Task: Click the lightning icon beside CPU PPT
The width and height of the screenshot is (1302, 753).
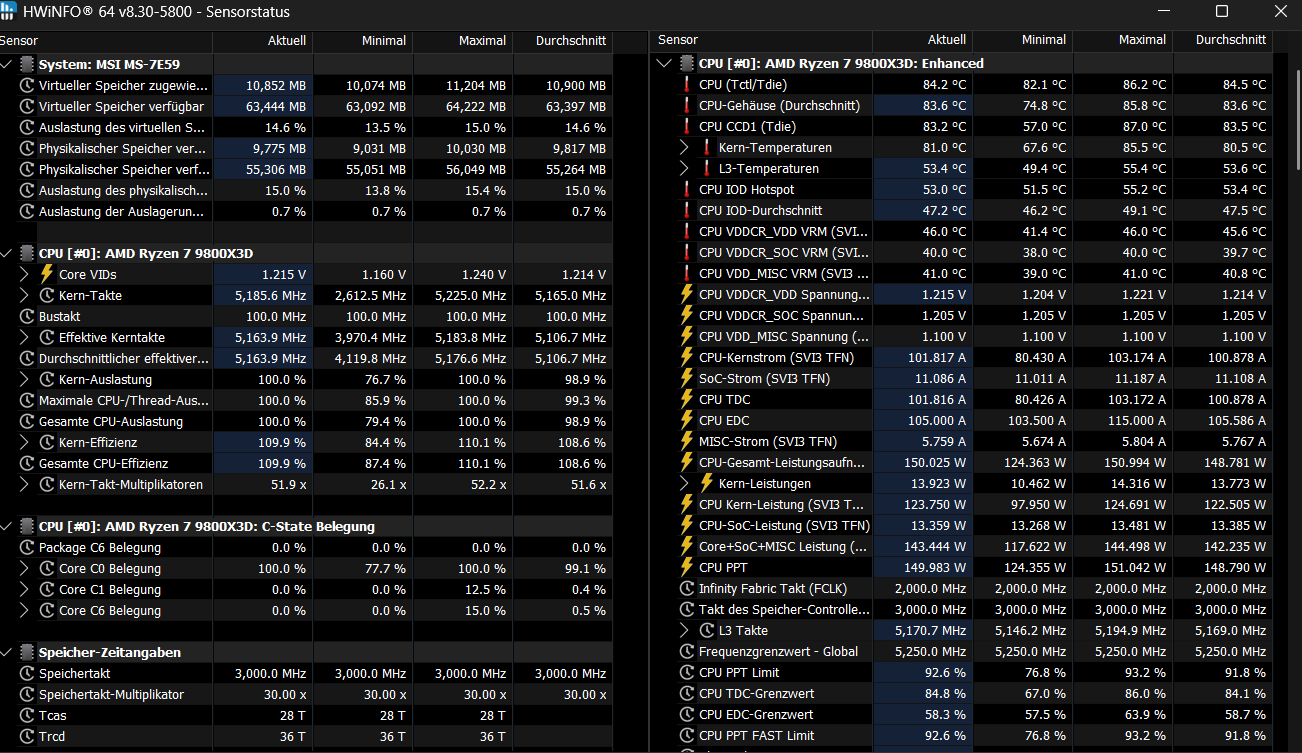Action: coord(686,567)
